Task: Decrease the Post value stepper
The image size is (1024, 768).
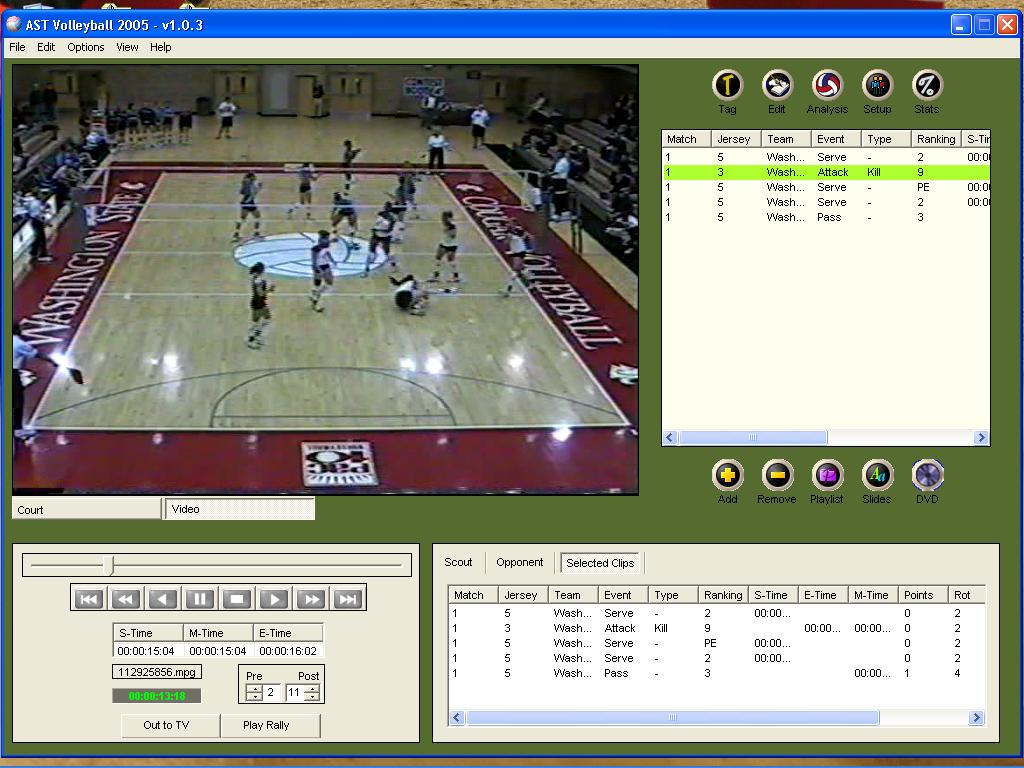Action: click(312, 696)
